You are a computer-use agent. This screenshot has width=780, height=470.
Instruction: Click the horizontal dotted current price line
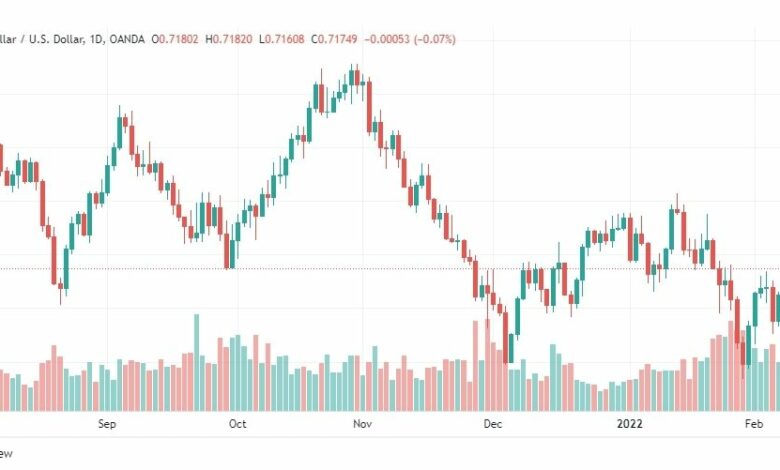[x=390, y=269]
